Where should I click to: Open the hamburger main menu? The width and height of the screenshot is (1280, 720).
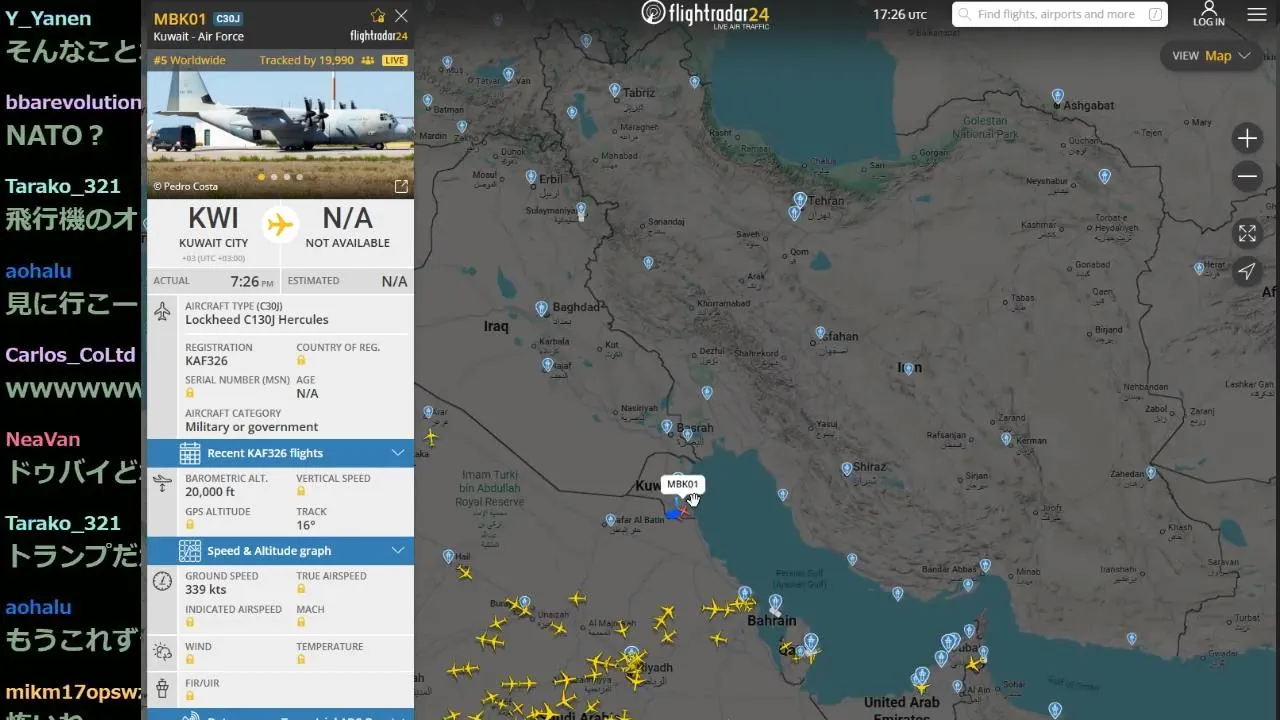(1257, 15)
